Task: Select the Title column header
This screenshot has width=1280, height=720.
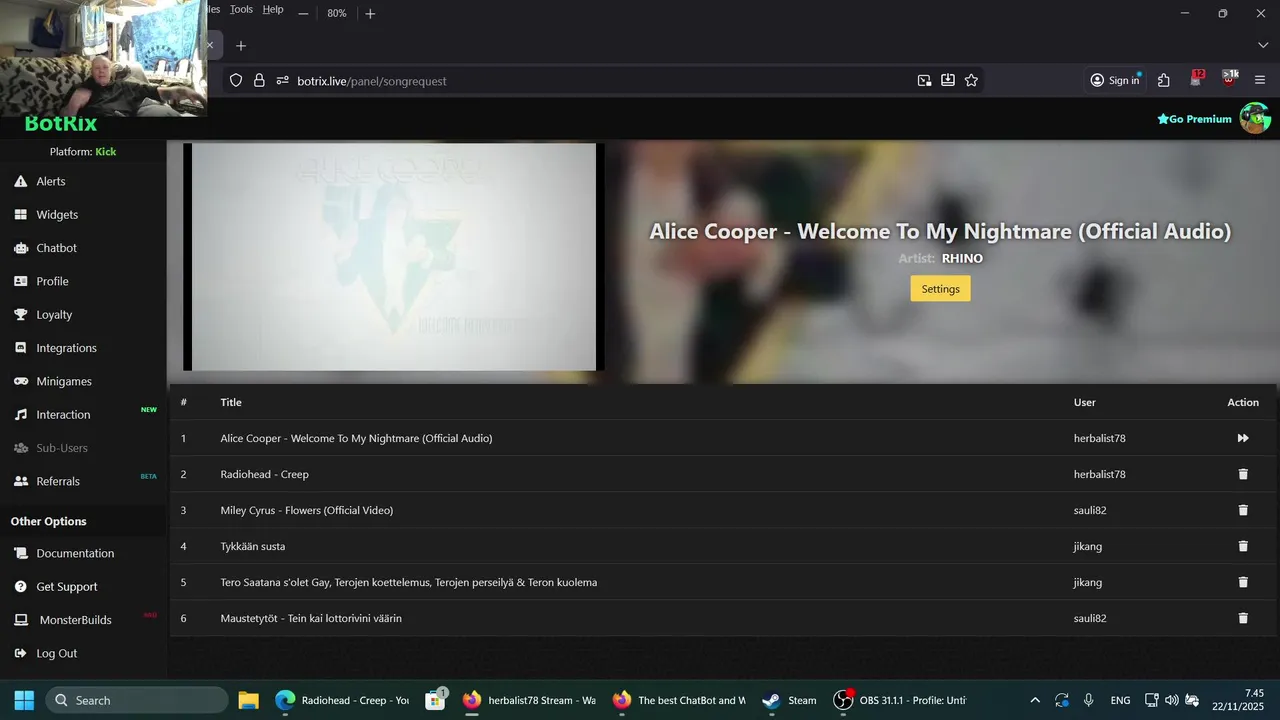Action: point(231,402)
